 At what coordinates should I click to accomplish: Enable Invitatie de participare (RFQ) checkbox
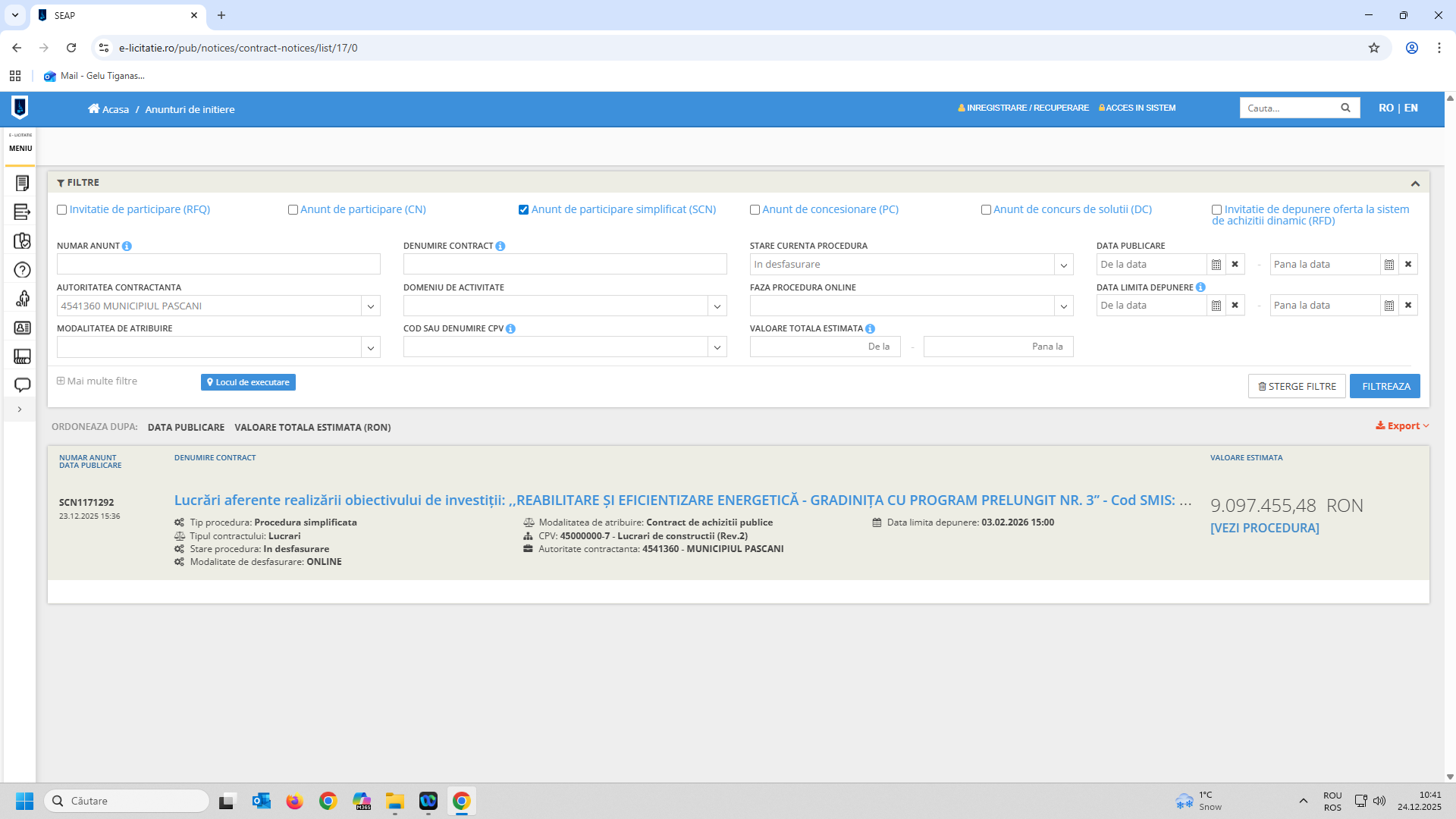(62, 210)
